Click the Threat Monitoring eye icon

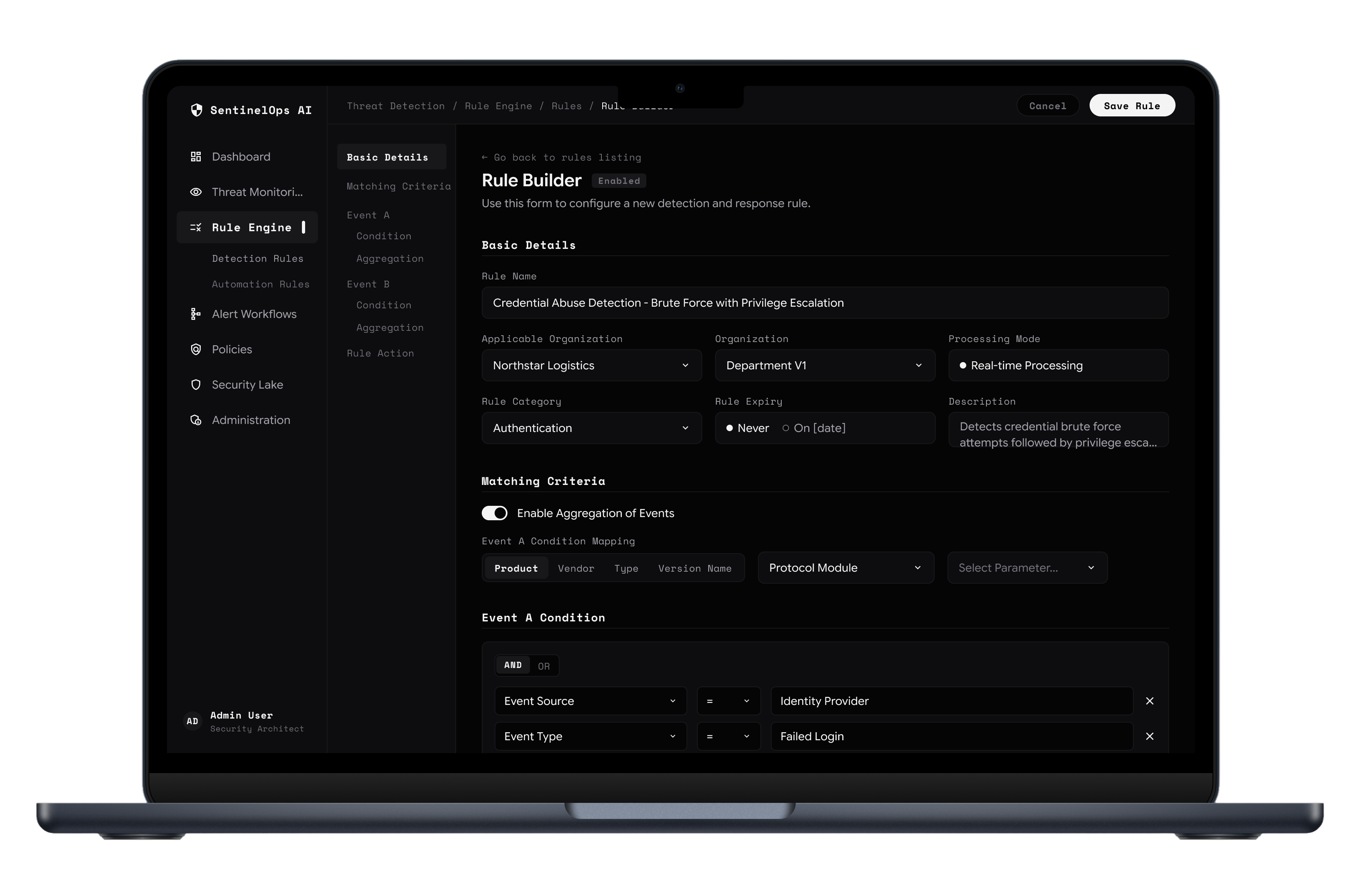tap(196, 192)
